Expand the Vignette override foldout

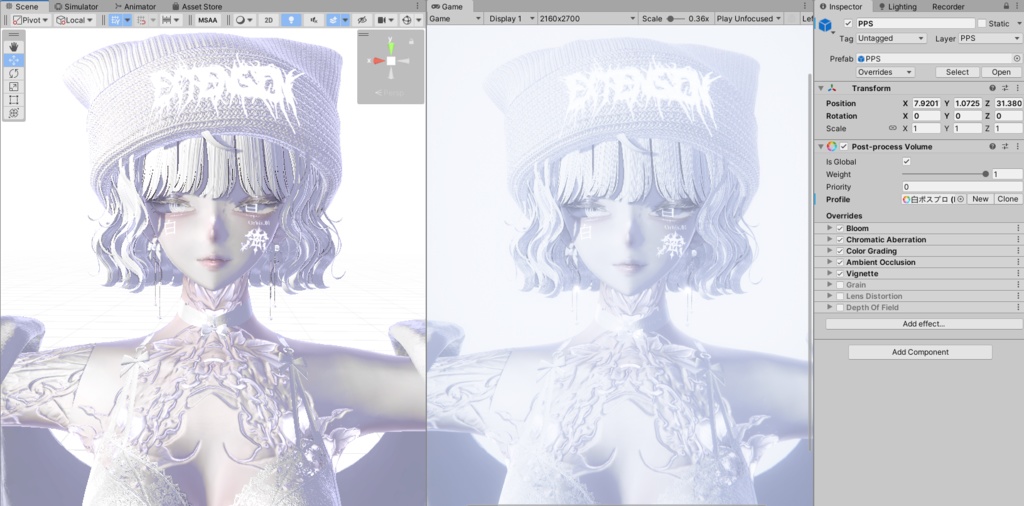pos(830,274)
